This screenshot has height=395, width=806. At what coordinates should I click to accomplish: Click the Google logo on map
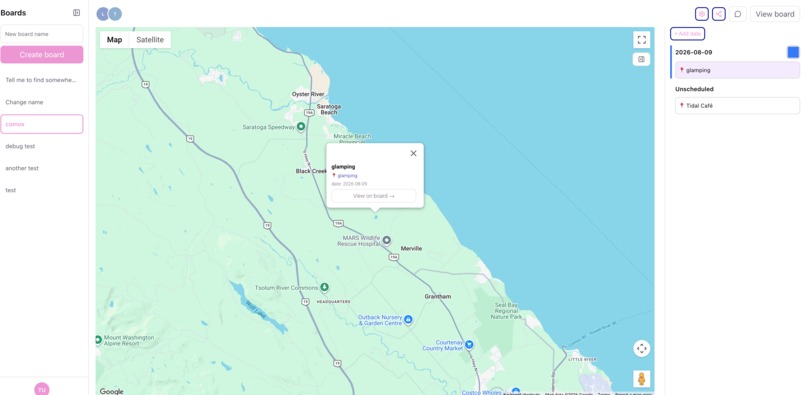click(x=112, y=391)
